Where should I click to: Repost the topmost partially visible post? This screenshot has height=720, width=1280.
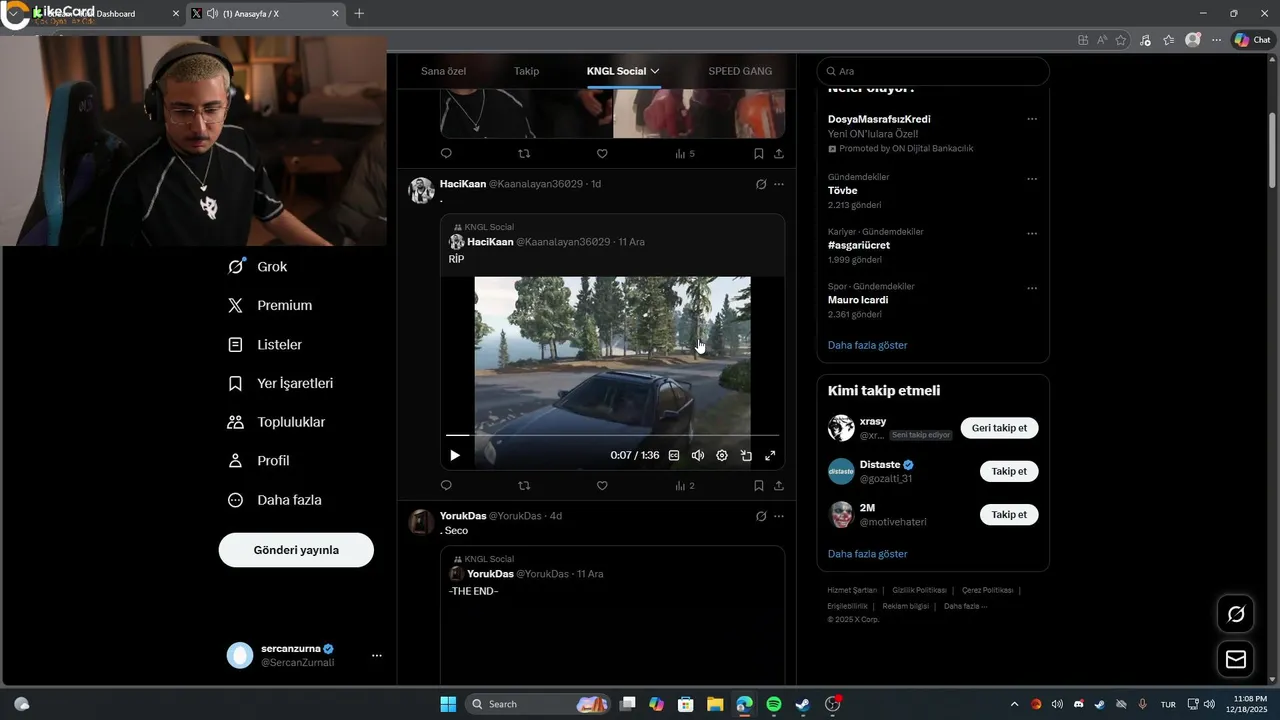pyautogui.click(x=524, y=154)
